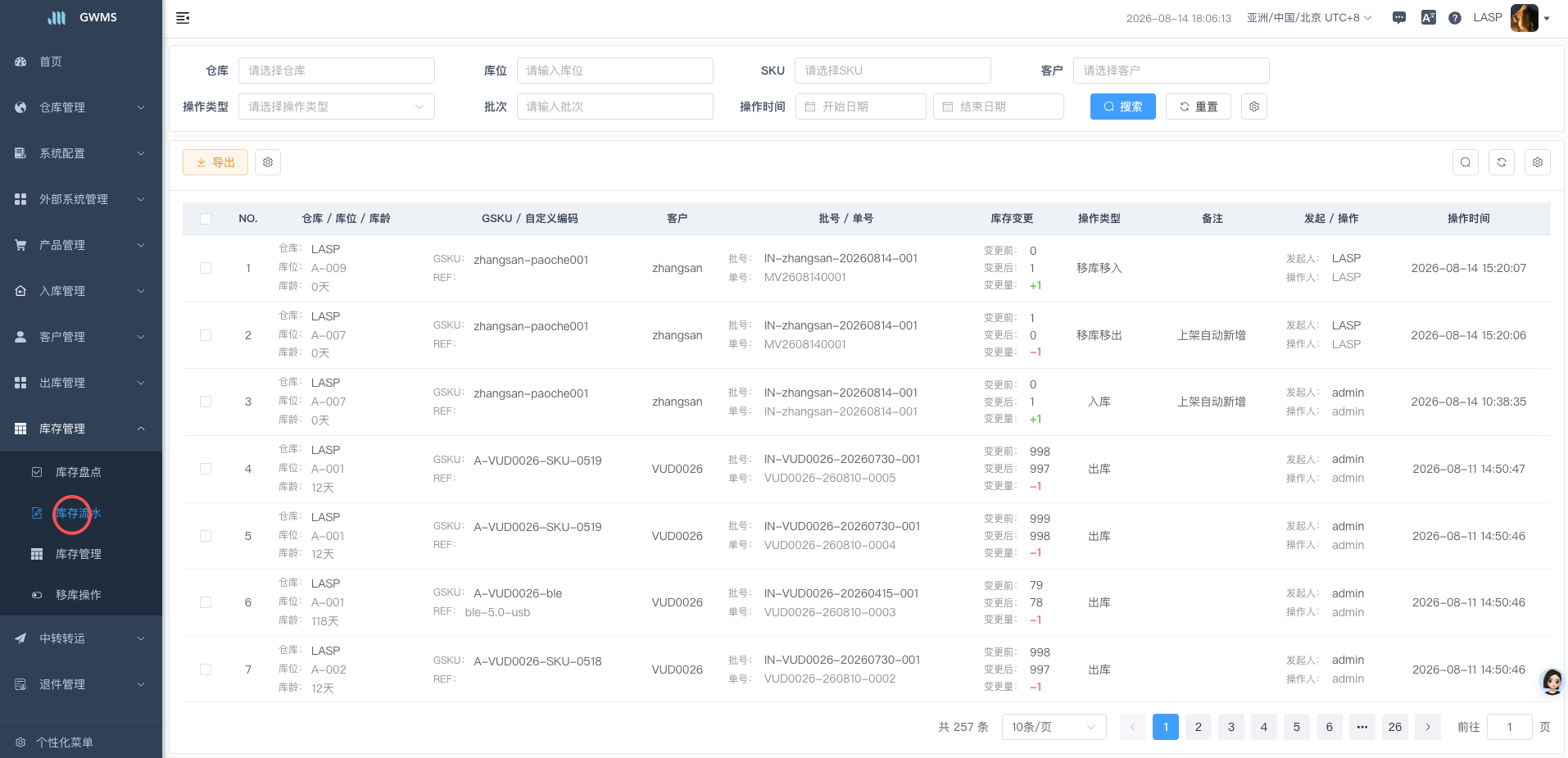
Task: Select checkbox for row 4
Action: coord(206,469)
